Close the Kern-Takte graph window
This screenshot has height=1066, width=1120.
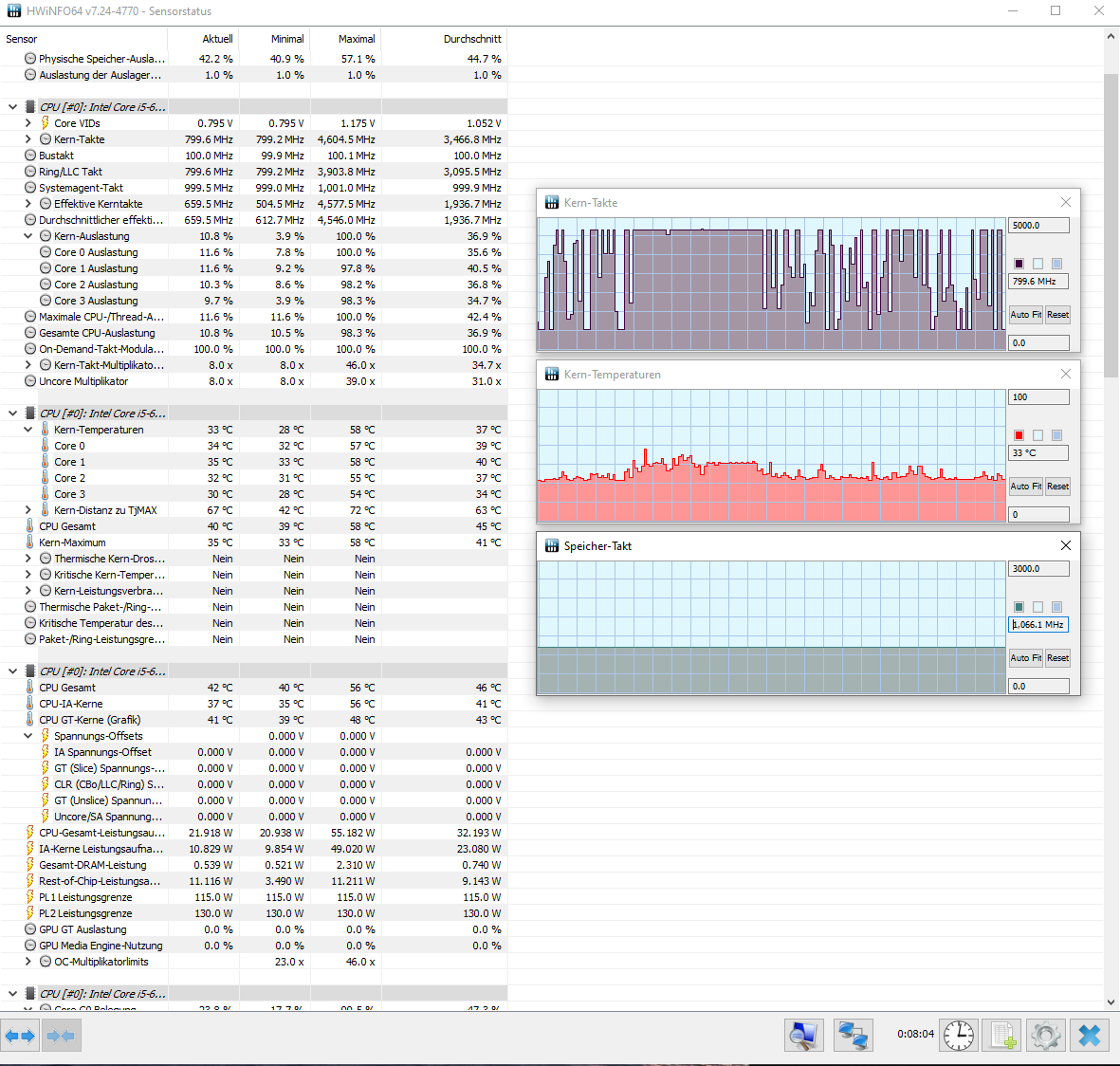tap(1066, 202)
